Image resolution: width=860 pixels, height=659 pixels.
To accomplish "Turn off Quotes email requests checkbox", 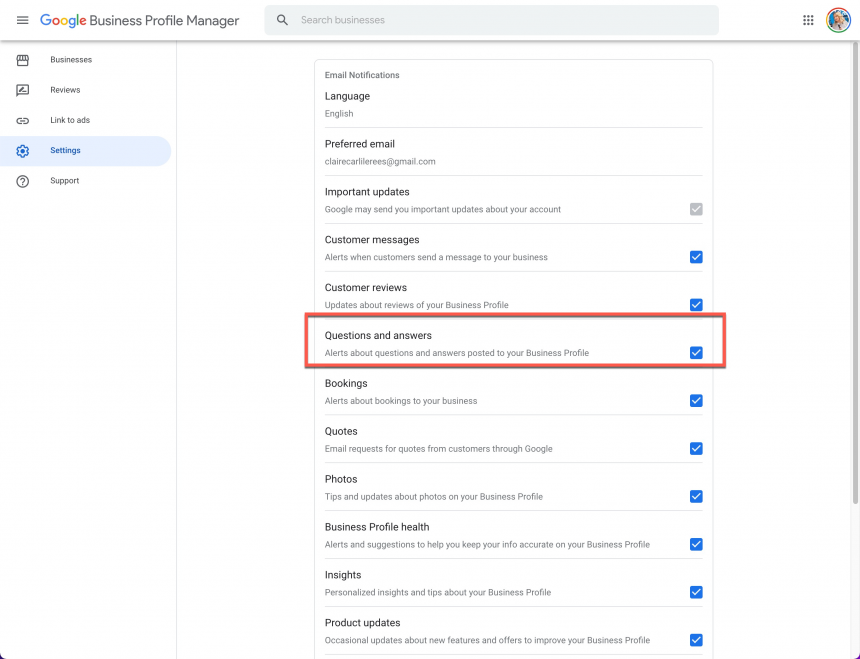I will [x=696, y=449].
